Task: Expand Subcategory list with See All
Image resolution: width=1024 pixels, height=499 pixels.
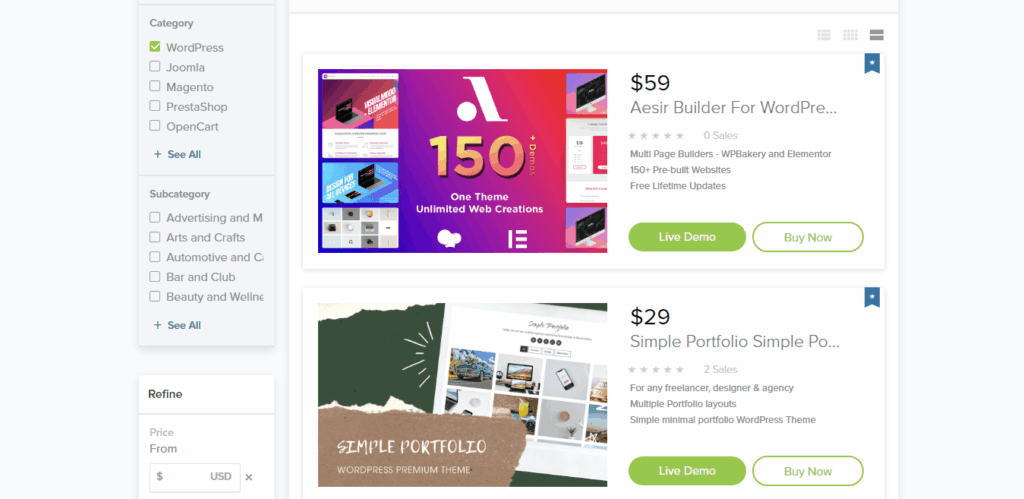Action: (177, 325)
